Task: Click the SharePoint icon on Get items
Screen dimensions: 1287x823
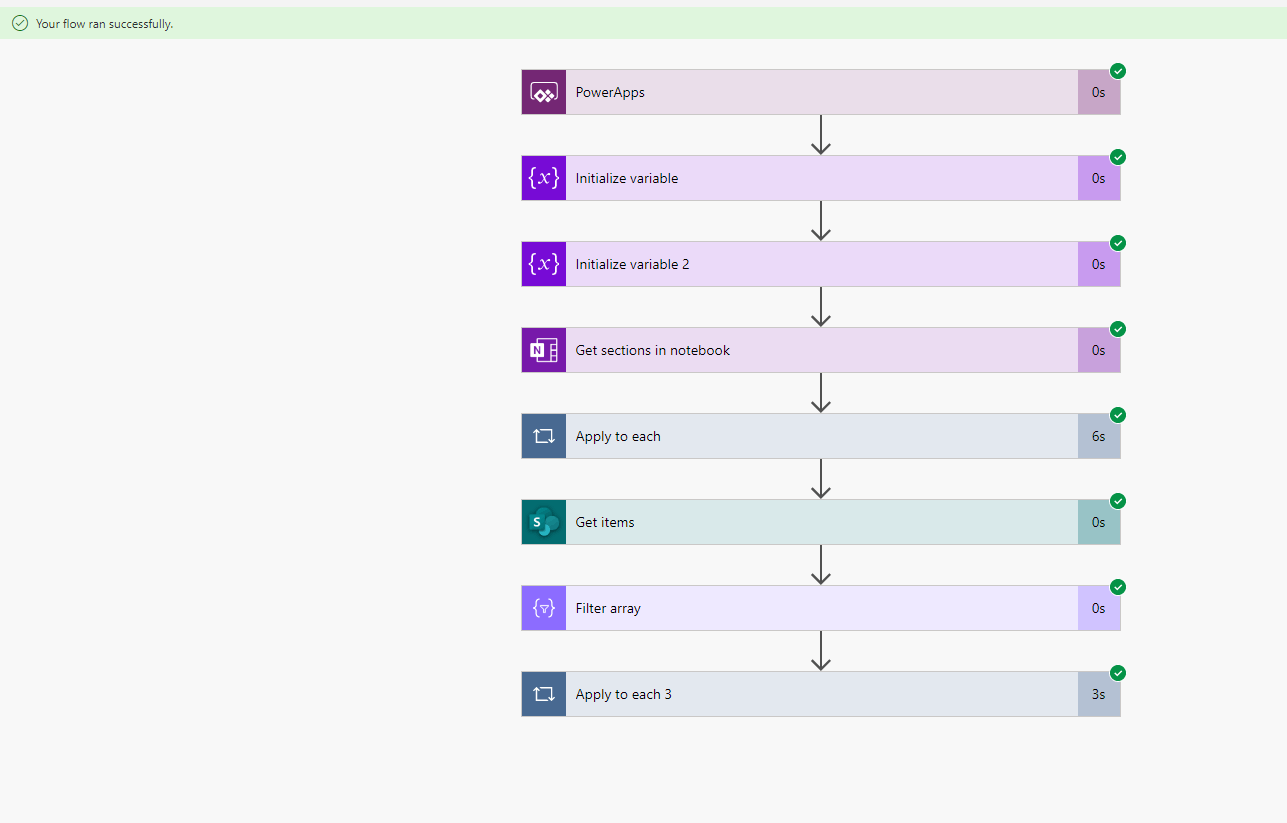Action: 543,521
